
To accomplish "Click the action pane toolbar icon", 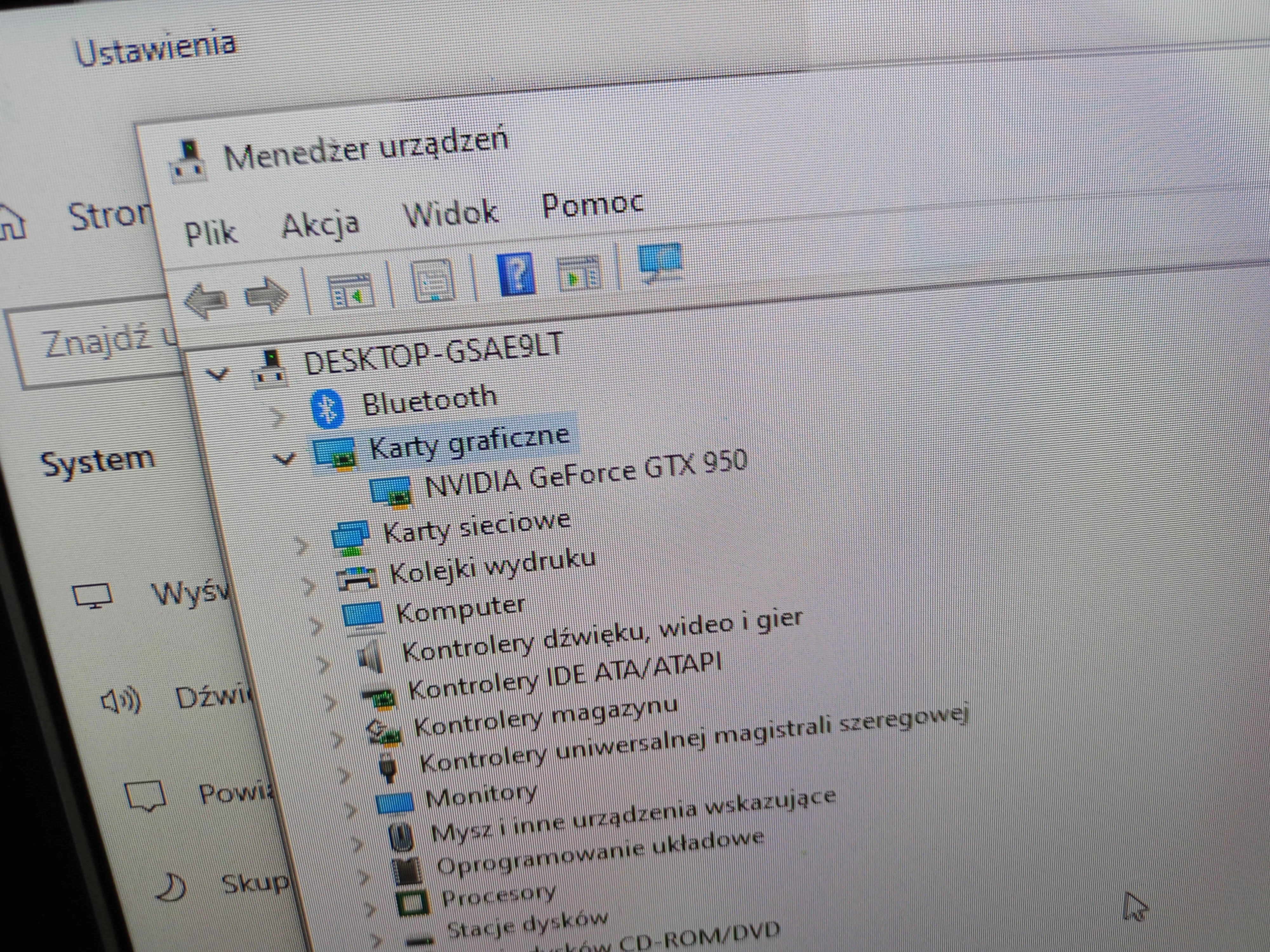I will coord(579,274).
